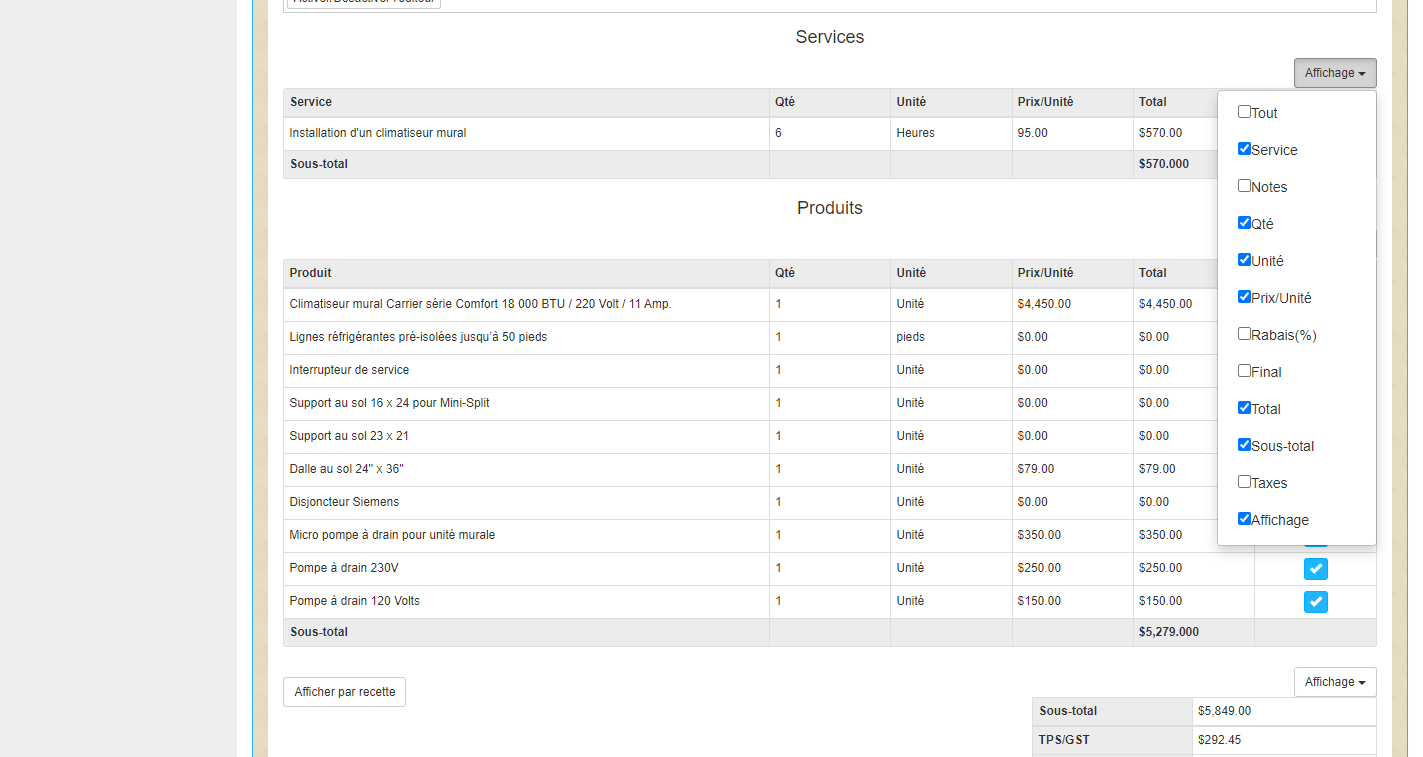
Task: Click the blue checkmark for Pompe à drain 230V
Action: coord(1315,569)
